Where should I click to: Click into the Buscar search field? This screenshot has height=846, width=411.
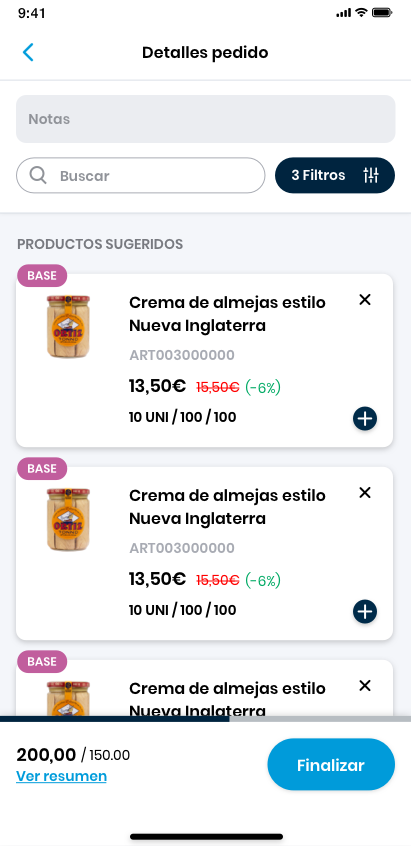tap(141, 175)
